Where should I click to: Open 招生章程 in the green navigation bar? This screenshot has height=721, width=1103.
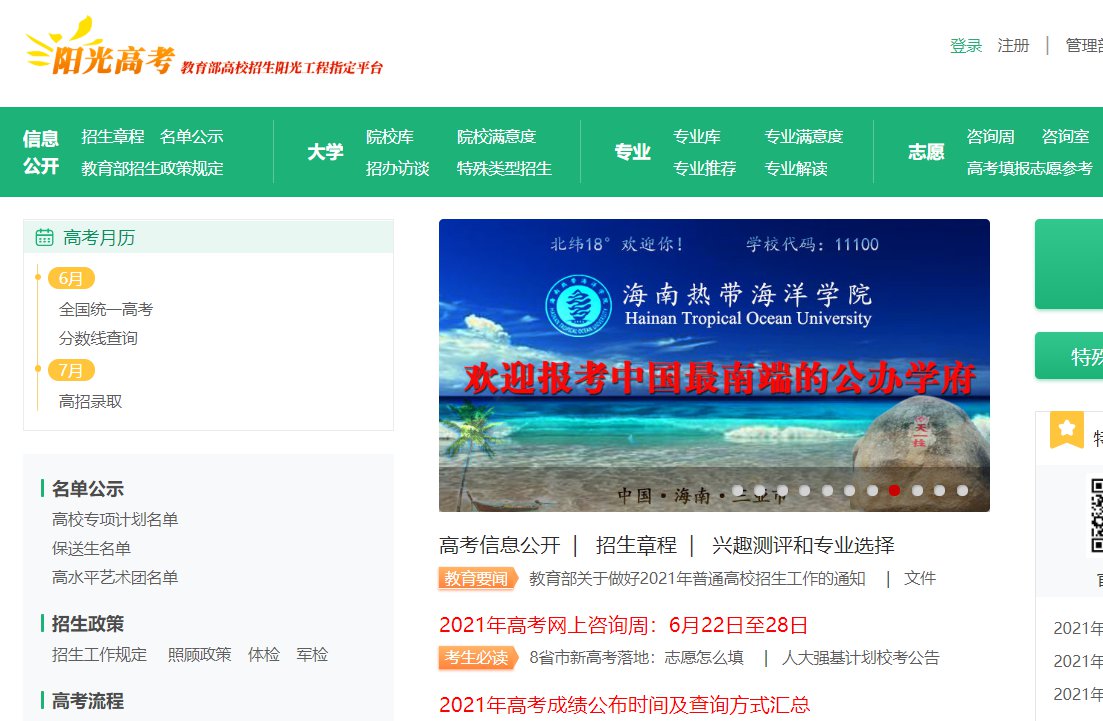(x=113, y=136)
